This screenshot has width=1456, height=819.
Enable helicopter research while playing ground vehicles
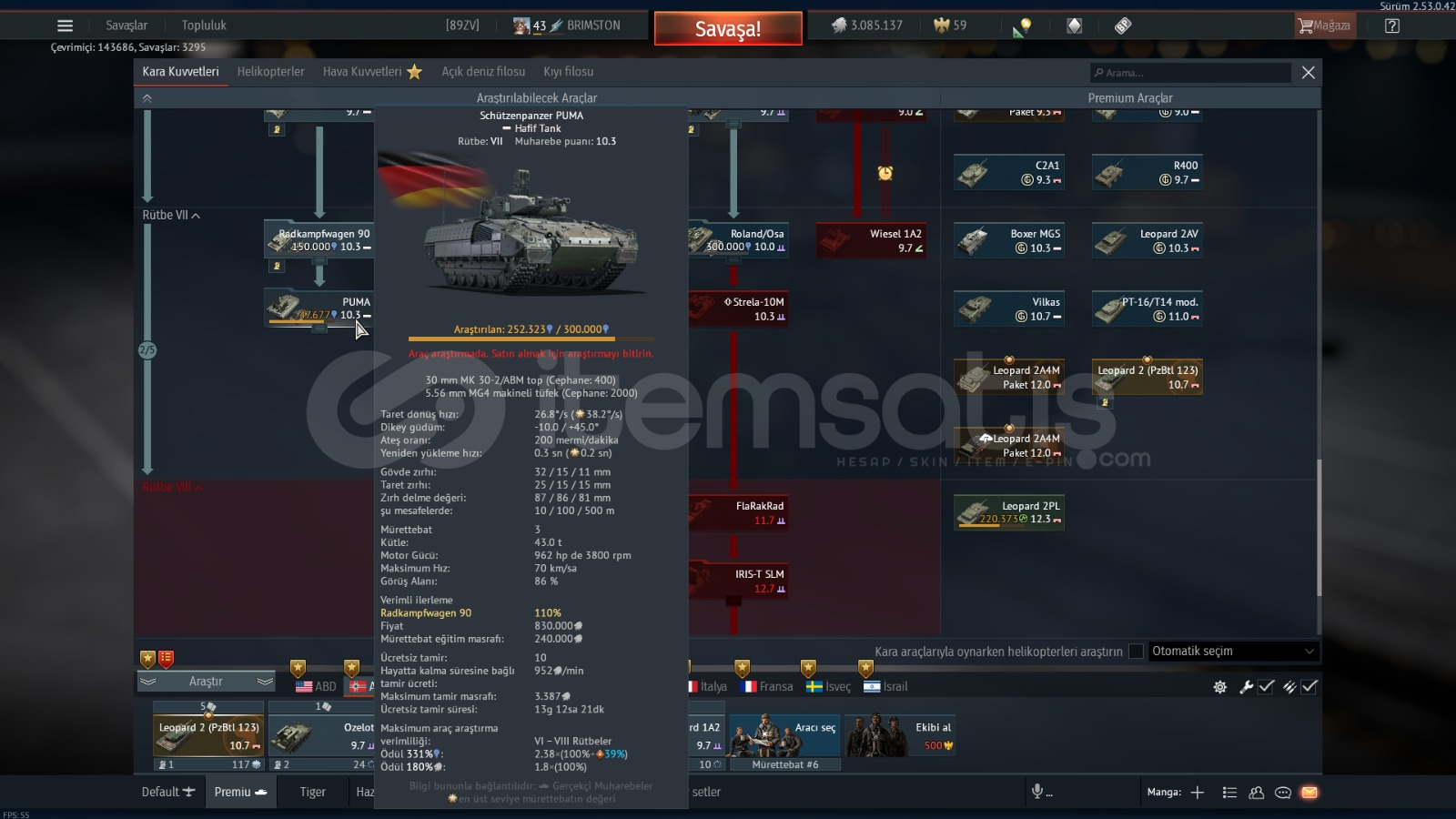[x=1136, y=652]
